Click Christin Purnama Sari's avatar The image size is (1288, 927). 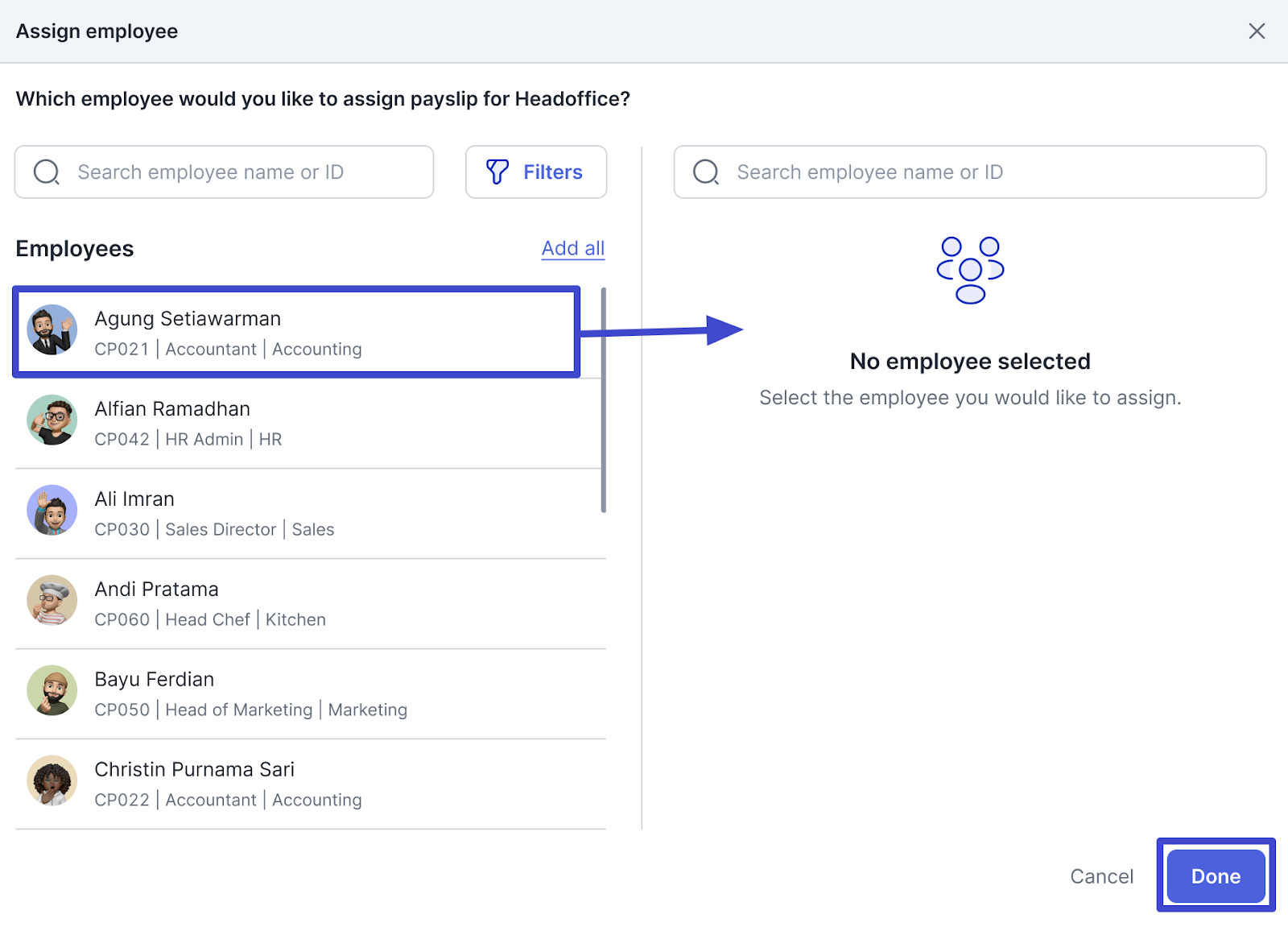[52, 781]
